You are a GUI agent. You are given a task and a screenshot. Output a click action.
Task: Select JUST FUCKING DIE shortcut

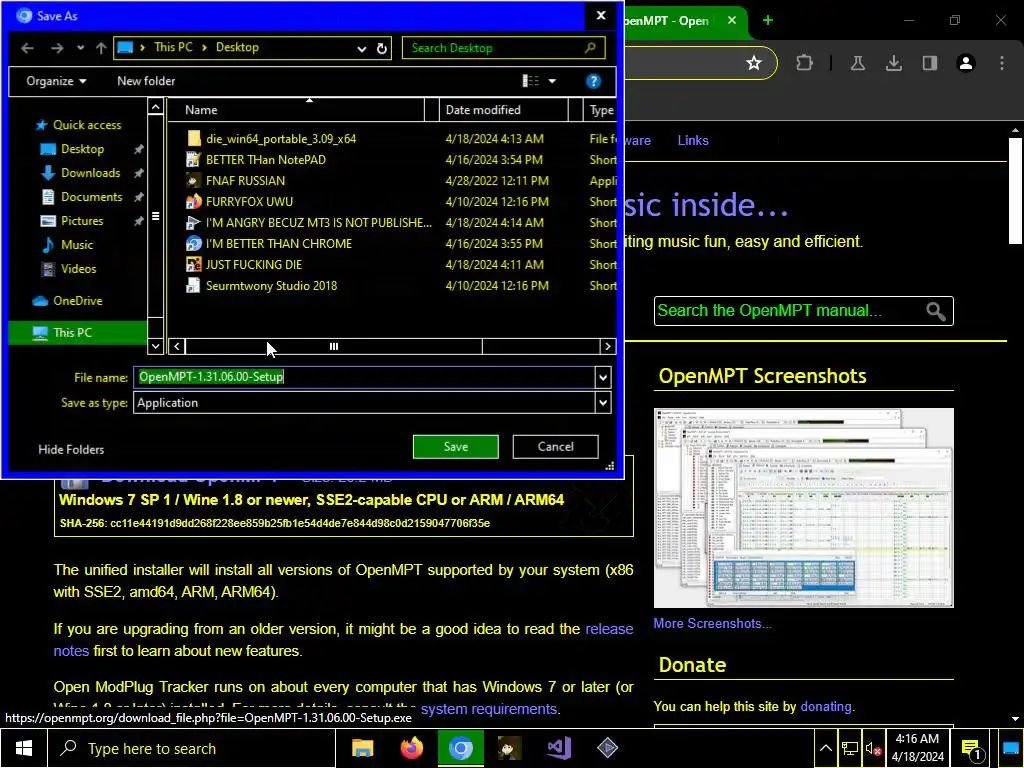click(x=253, y=264)
